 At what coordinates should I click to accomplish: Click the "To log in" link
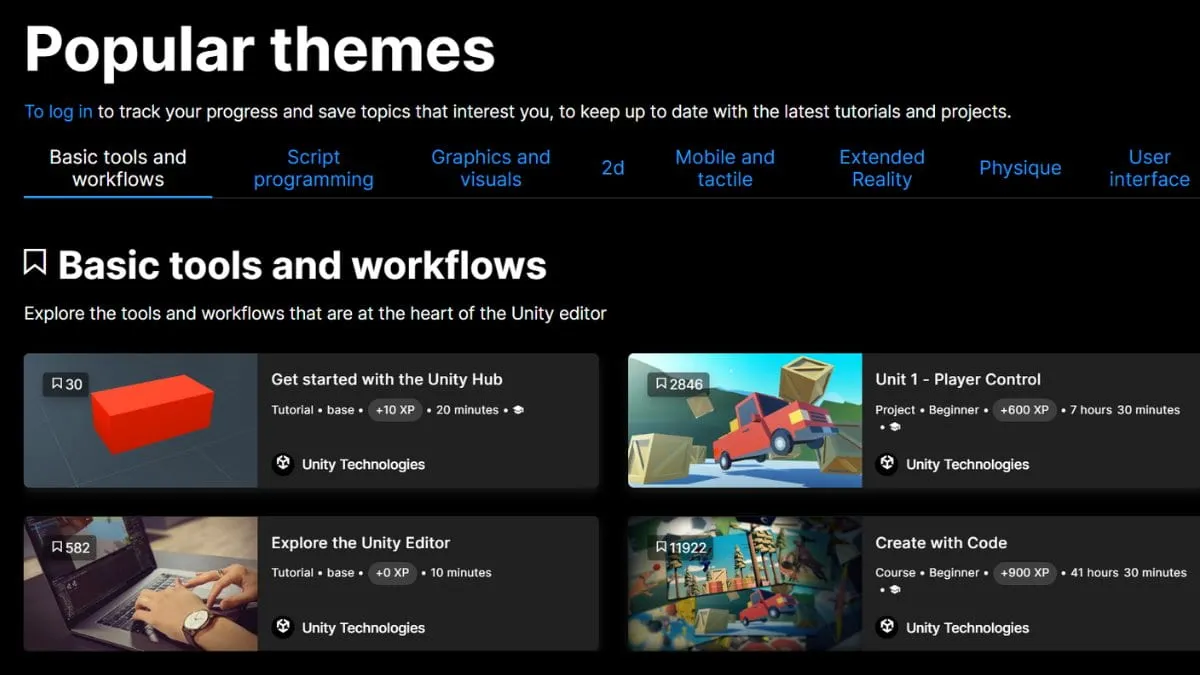tap(58, 112)
